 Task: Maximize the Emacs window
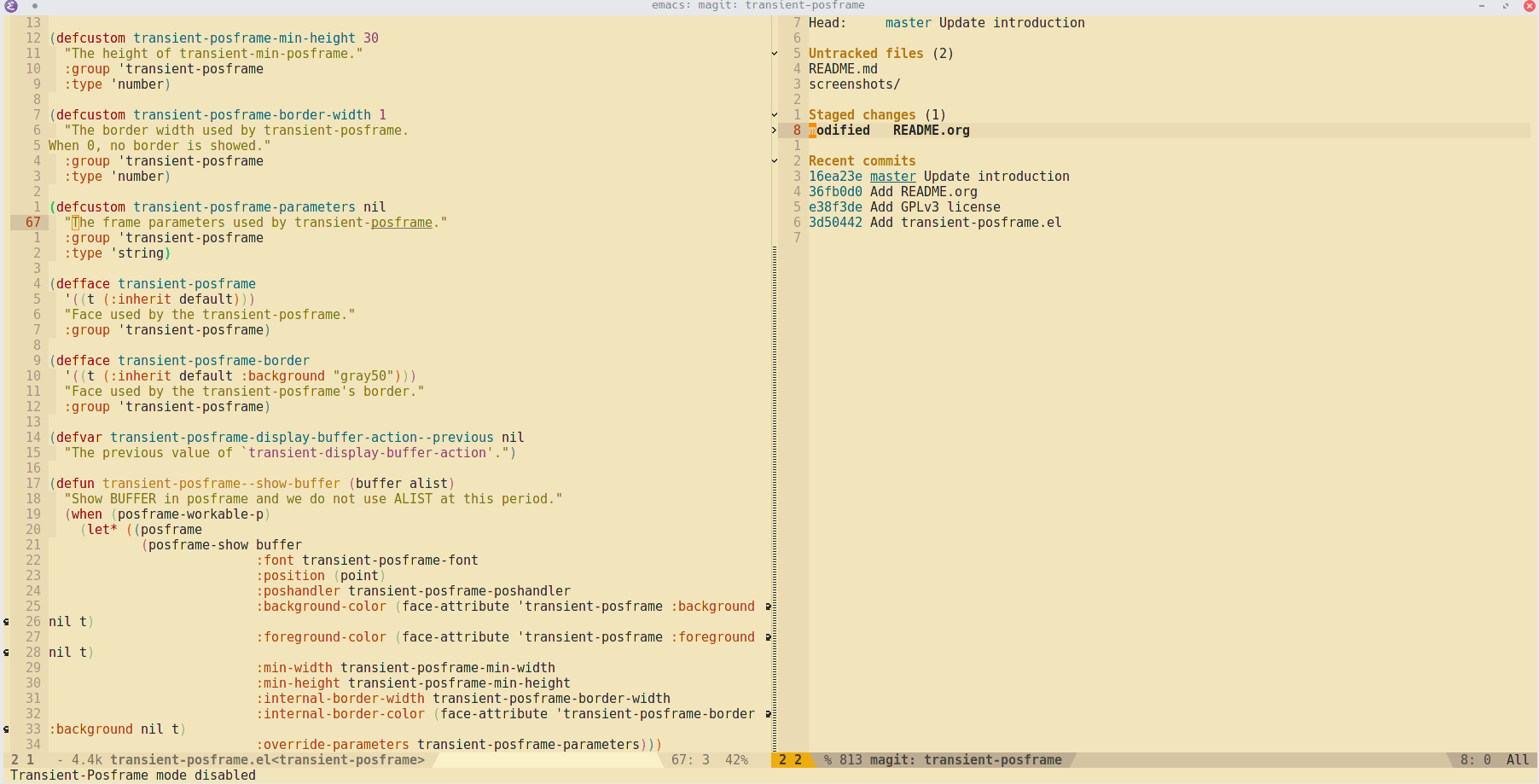(1506, 6)
